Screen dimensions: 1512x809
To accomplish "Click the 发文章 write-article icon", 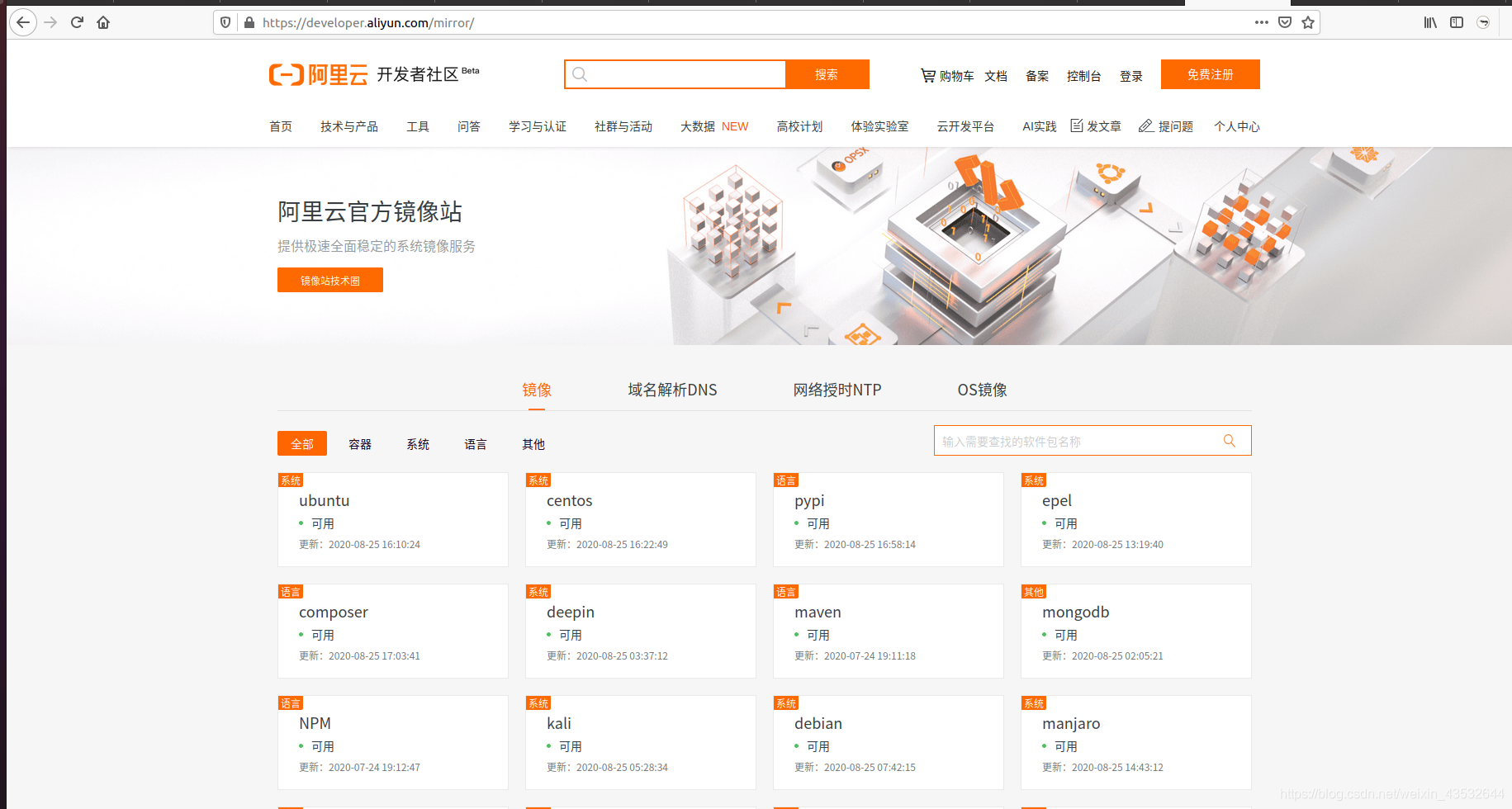I will 1077,125.
